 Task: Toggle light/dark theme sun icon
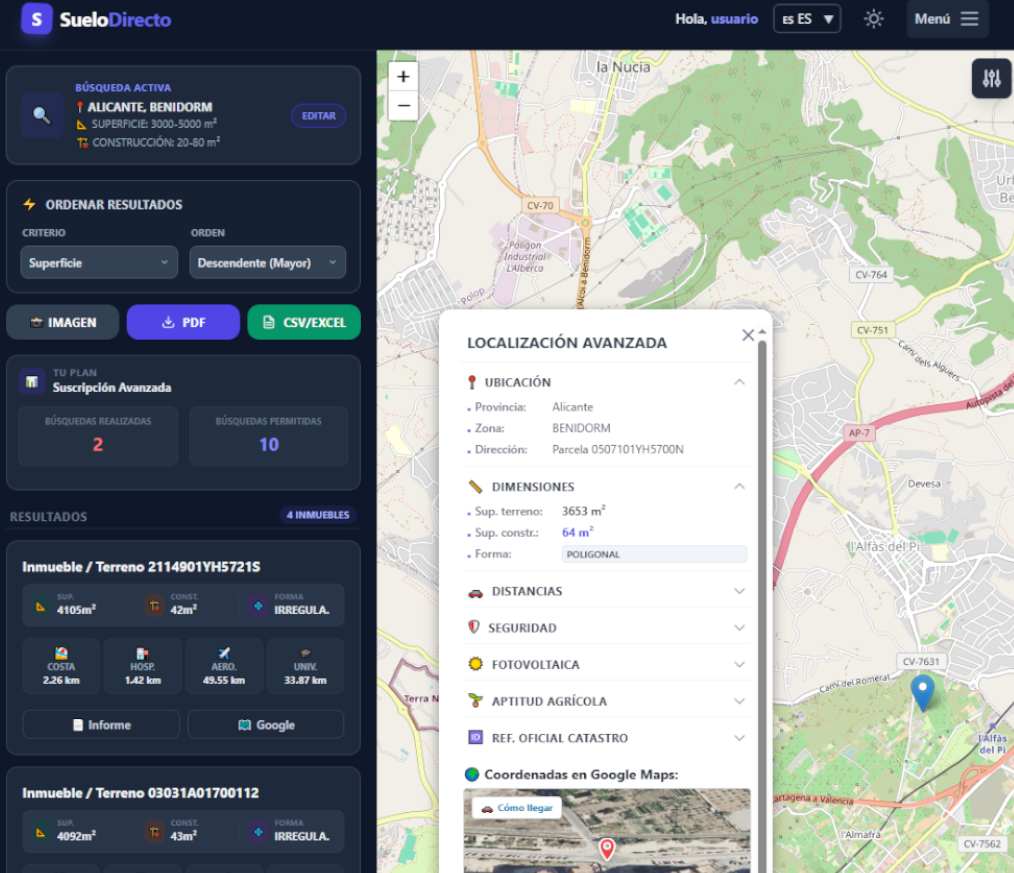pos(874,19)
